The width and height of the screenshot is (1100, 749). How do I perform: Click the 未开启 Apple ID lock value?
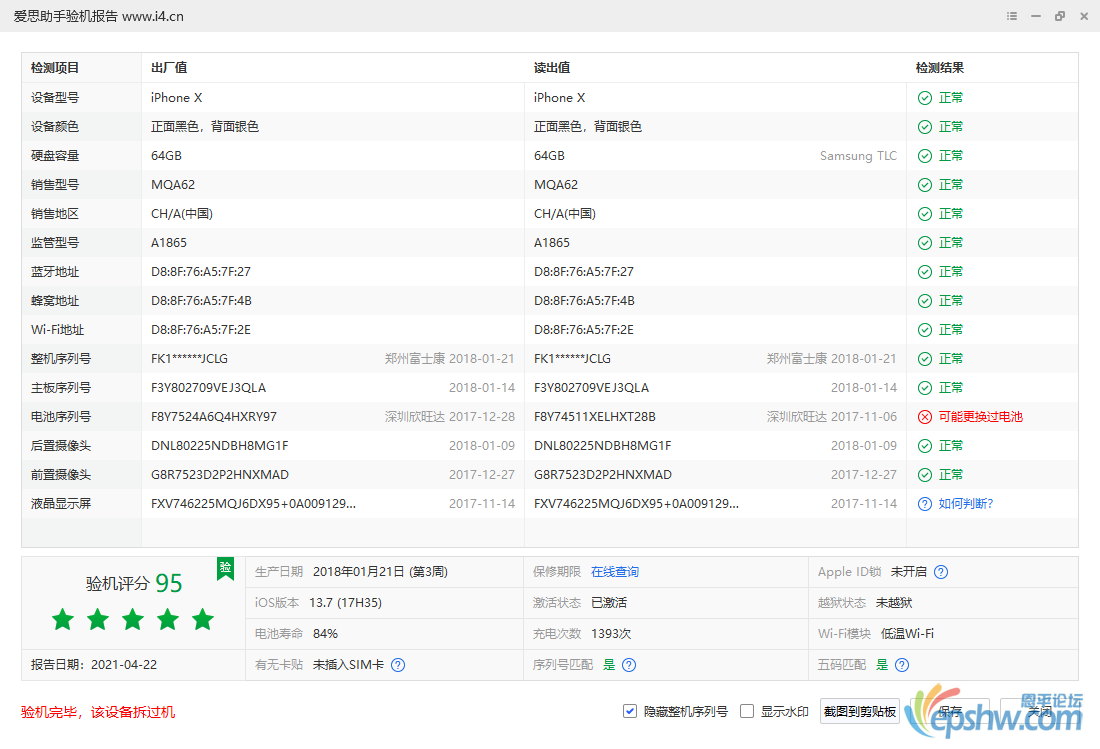click(908, 572)
